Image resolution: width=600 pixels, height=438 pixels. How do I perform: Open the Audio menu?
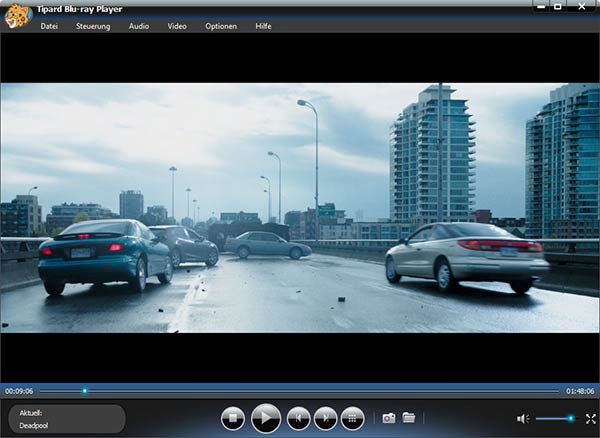pos(139,26)
